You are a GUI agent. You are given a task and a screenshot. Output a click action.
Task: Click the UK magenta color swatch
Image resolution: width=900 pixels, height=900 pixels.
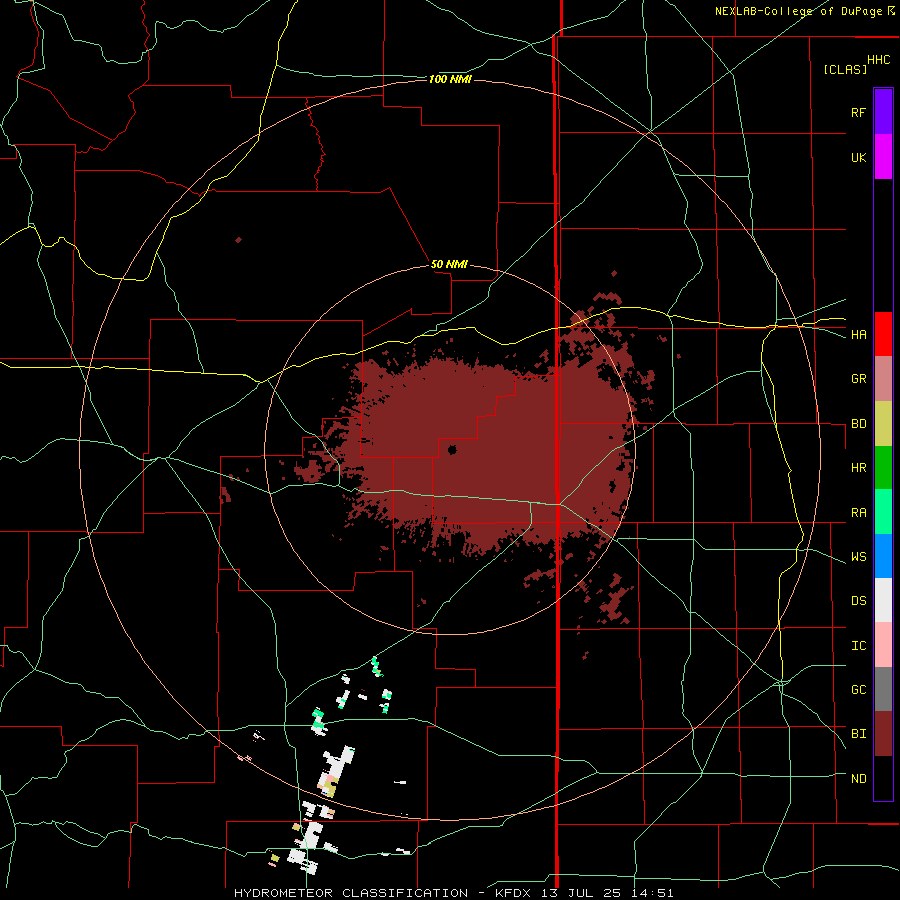tap(883, 157)
